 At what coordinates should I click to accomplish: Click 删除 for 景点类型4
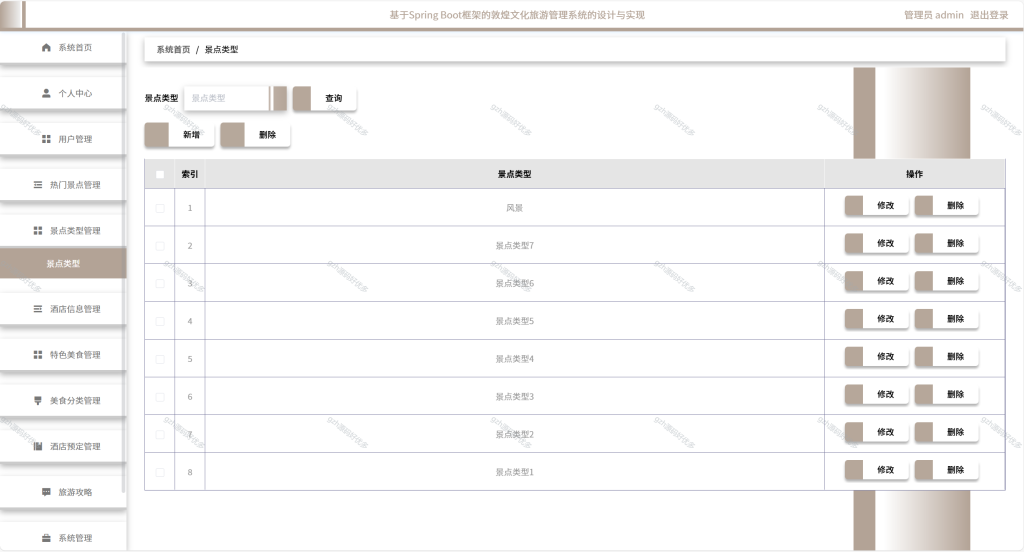pyautogui.click(x=946, y=357)
